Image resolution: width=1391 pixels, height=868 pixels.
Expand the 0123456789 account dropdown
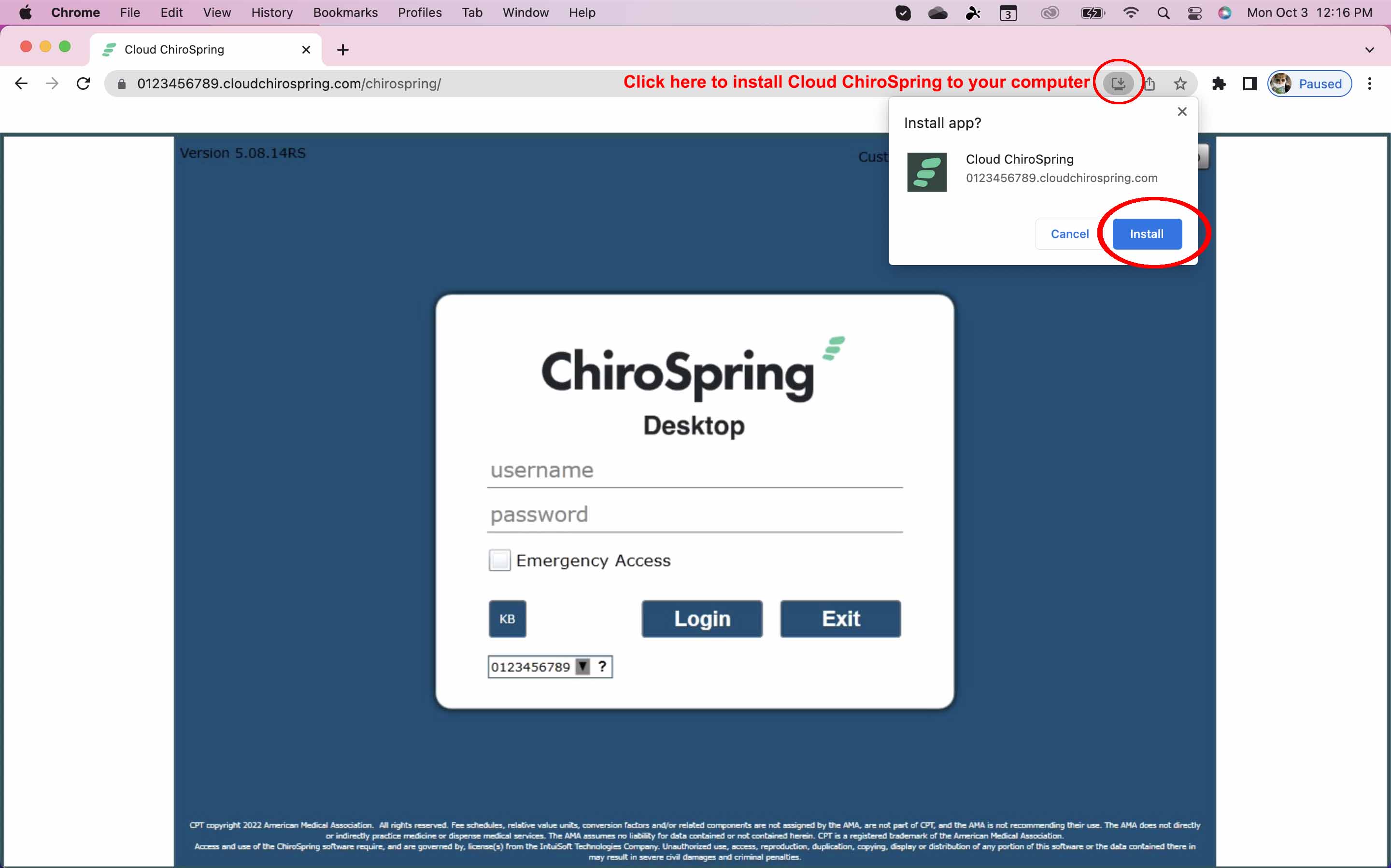[x=583, y=667]
